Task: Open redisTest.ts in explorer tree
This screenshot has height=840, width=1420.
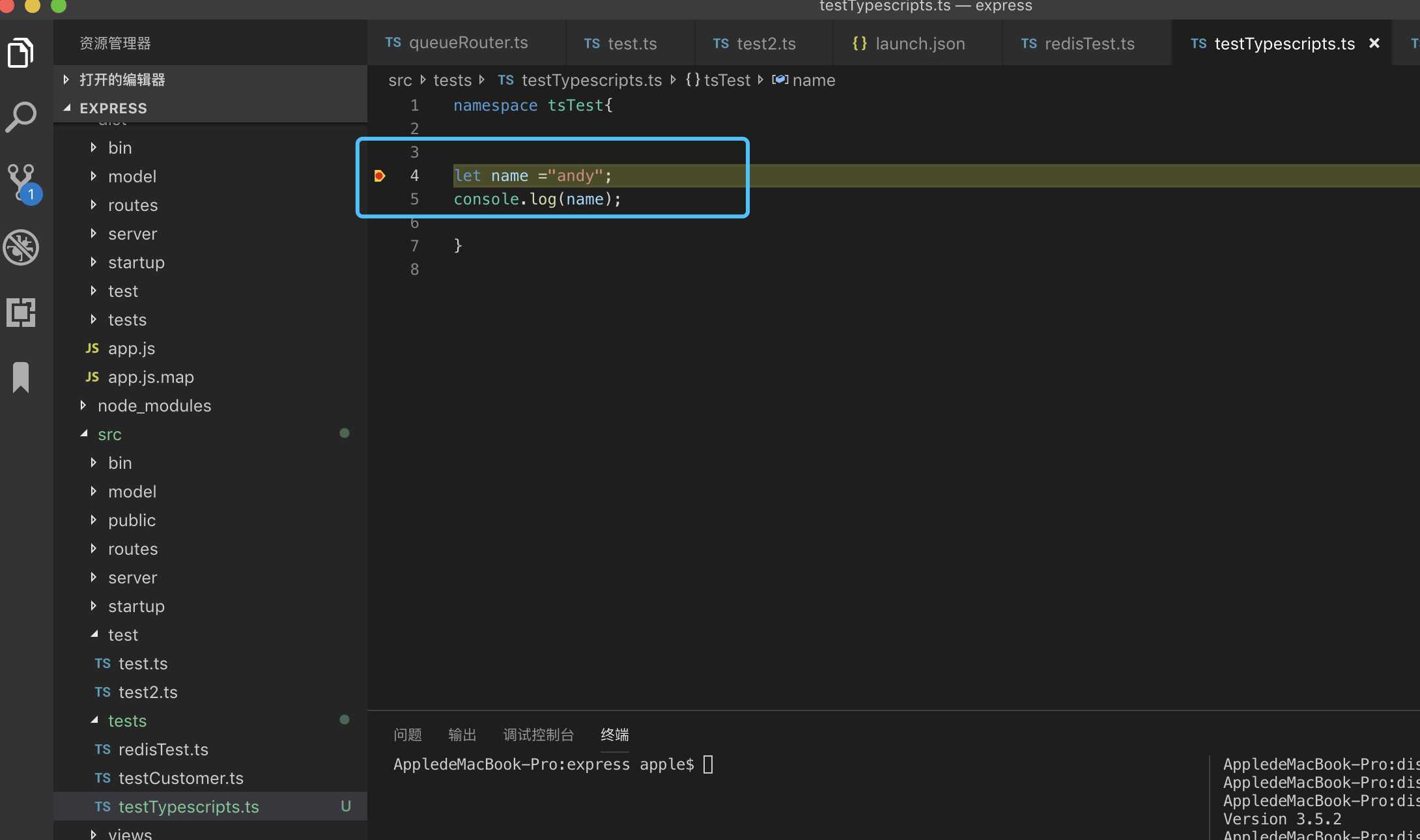Action: pos(210,749)
